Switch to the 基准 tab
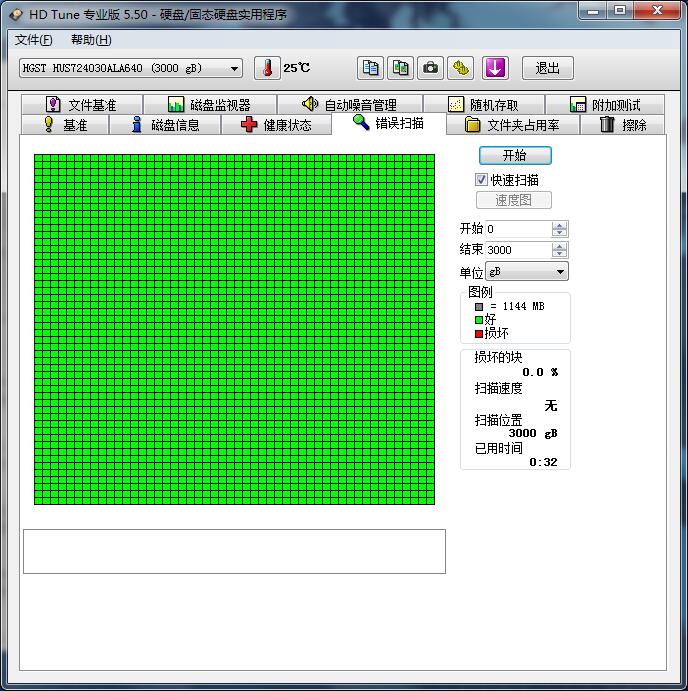688x691 pixels. point(65,125)
